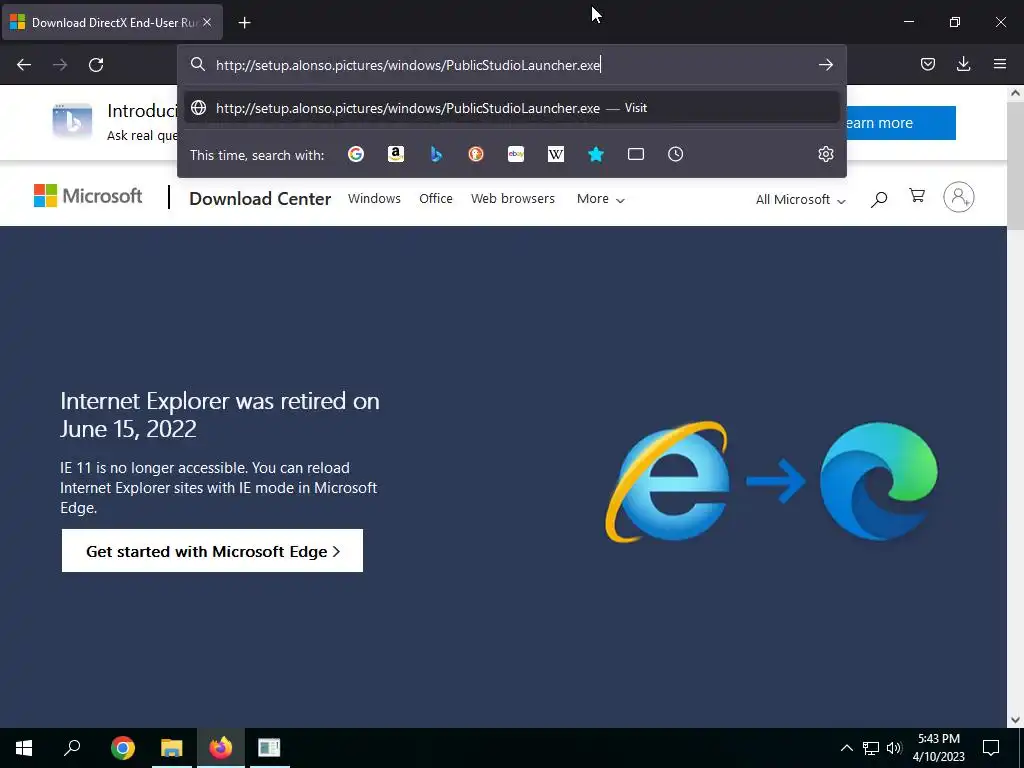Open the Windows menu item
Screen dimensions: 1024x768
pyautogui.click(x=374, y=199)
